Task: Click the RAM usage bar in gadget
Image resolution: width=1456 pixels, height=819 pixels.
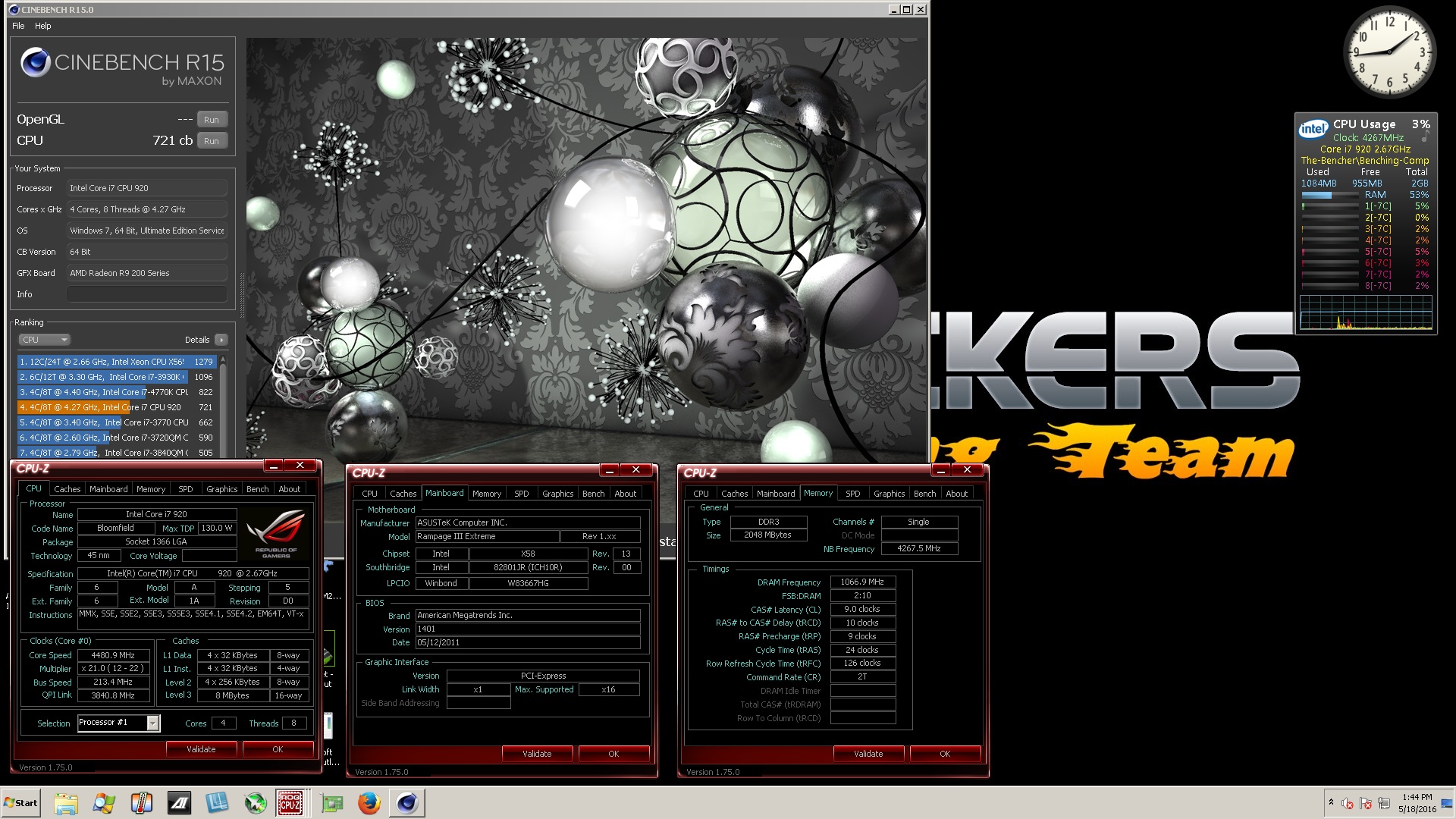Action: click(1329, 195)
